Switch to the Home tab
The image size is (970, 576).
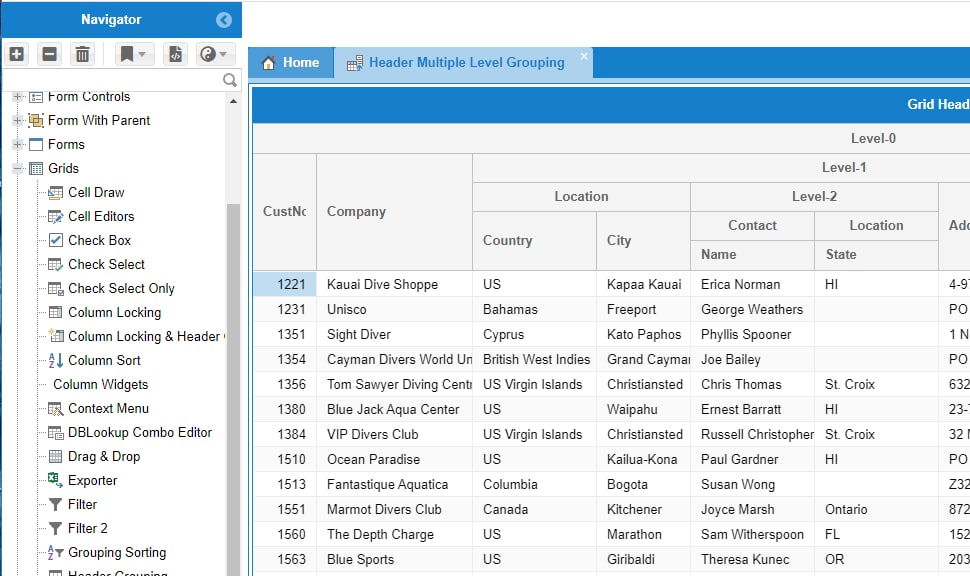[x=291, y=62]
